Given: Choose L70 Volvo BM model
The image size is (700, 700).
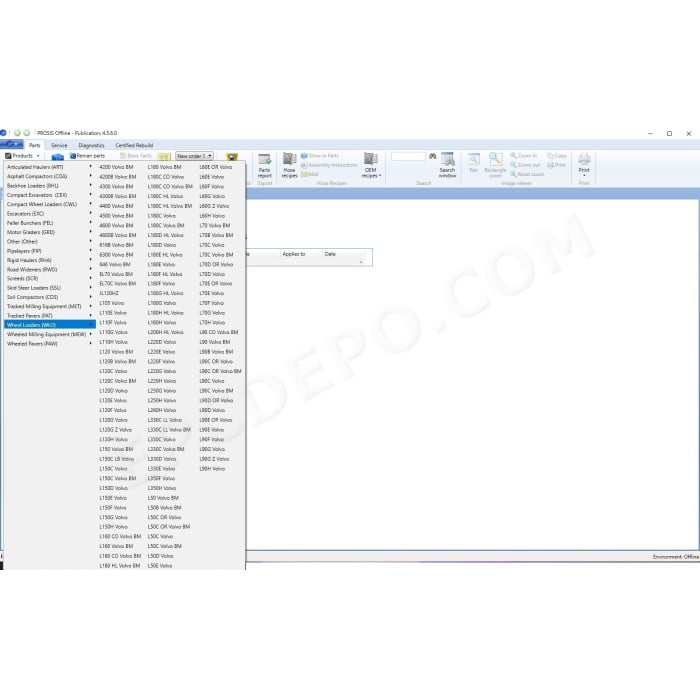Looking at the screenshot, I should [x=214, y=225].
